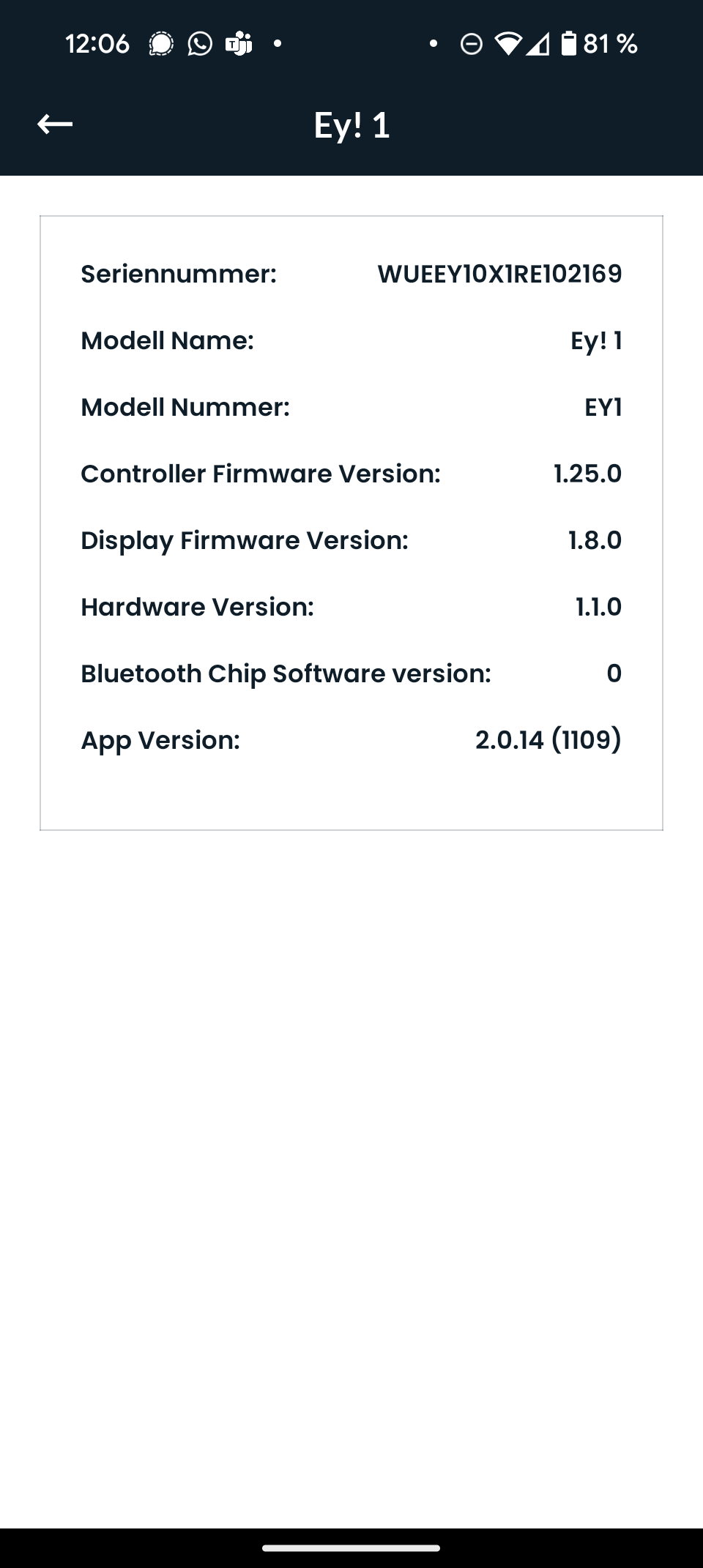
Task: Tap the Seriennummer label
Action: click(x=179, y=274)
